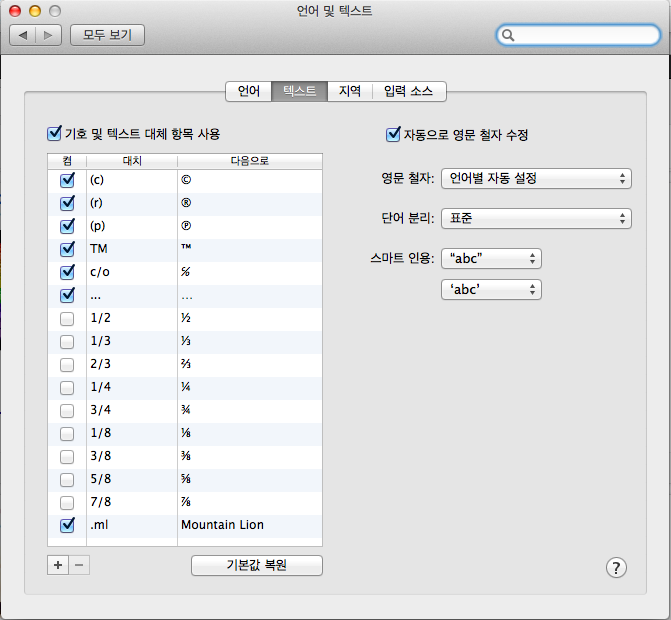Close the window with red button
671x620 pixels.
pyautogui.click(x=15, y=11)
